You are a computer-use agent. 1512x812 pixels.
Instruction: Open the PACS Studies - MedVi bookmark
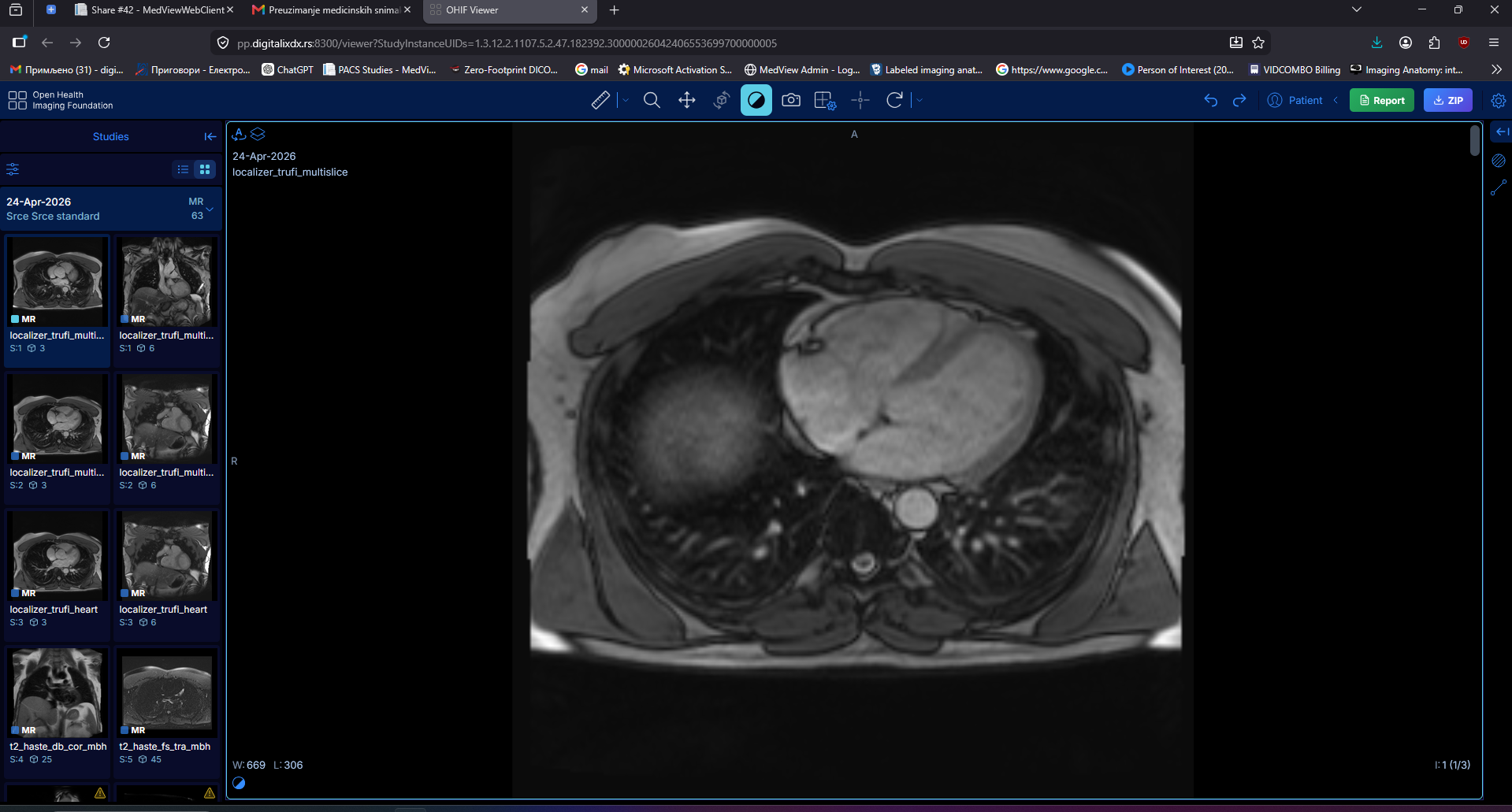click(380, 69)
